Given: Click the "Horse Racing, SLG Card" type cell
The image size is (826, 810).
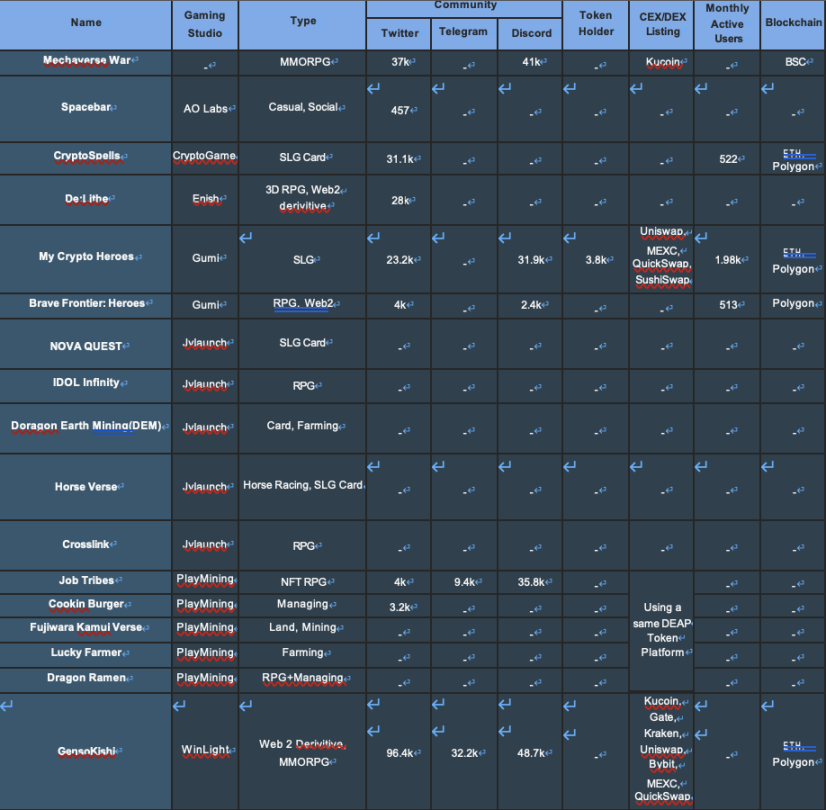Looking at the screenshot, I should click(303, 486).
